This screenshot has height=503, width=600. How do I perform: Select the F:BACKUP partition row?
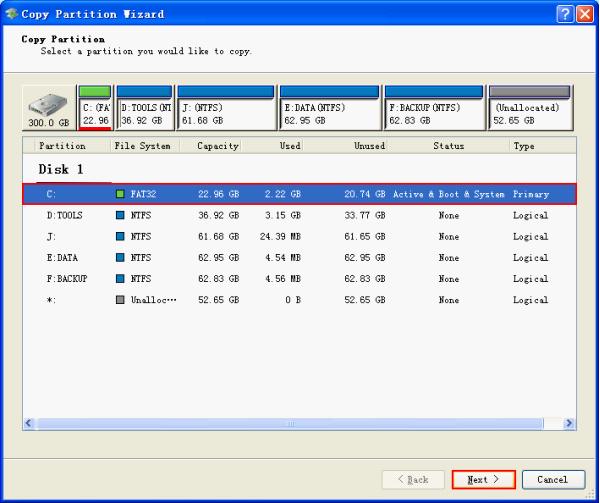point(299,278)
